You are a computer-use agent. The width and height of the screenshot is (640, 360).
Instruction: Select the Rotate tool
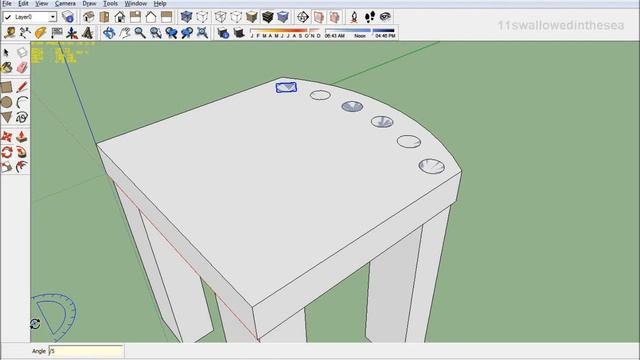[x=6, y=152]
